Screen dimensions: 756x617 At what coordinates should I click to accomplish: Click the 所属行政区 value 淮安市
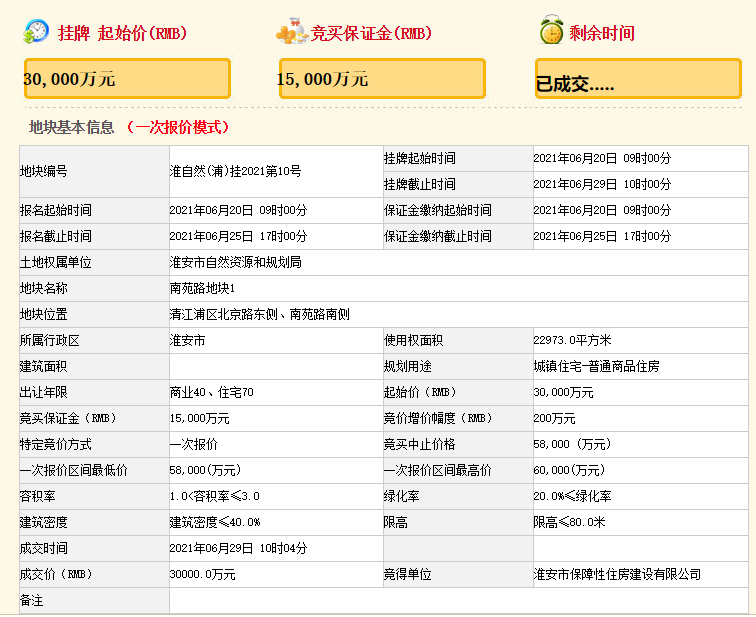point(188,340)
